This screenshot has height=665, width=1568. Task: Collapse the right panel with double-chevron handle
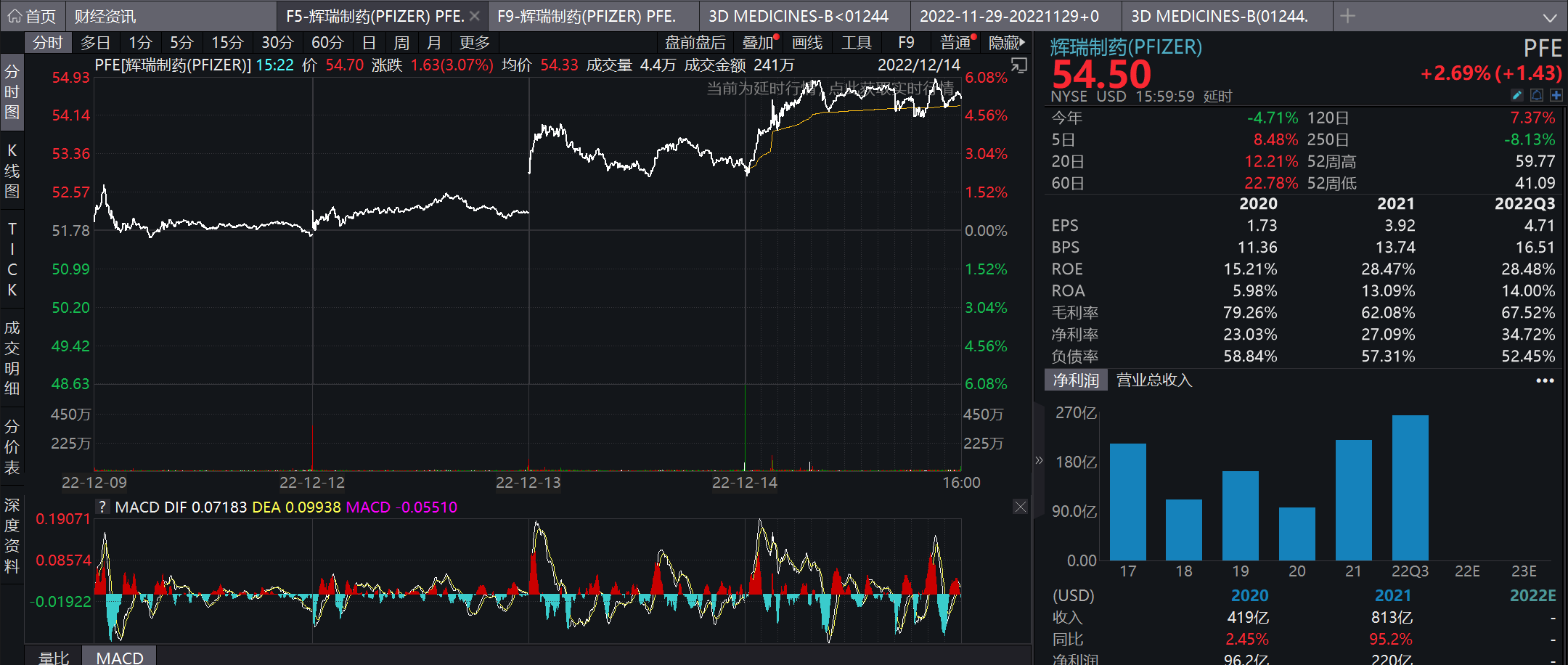[1039, 460]
